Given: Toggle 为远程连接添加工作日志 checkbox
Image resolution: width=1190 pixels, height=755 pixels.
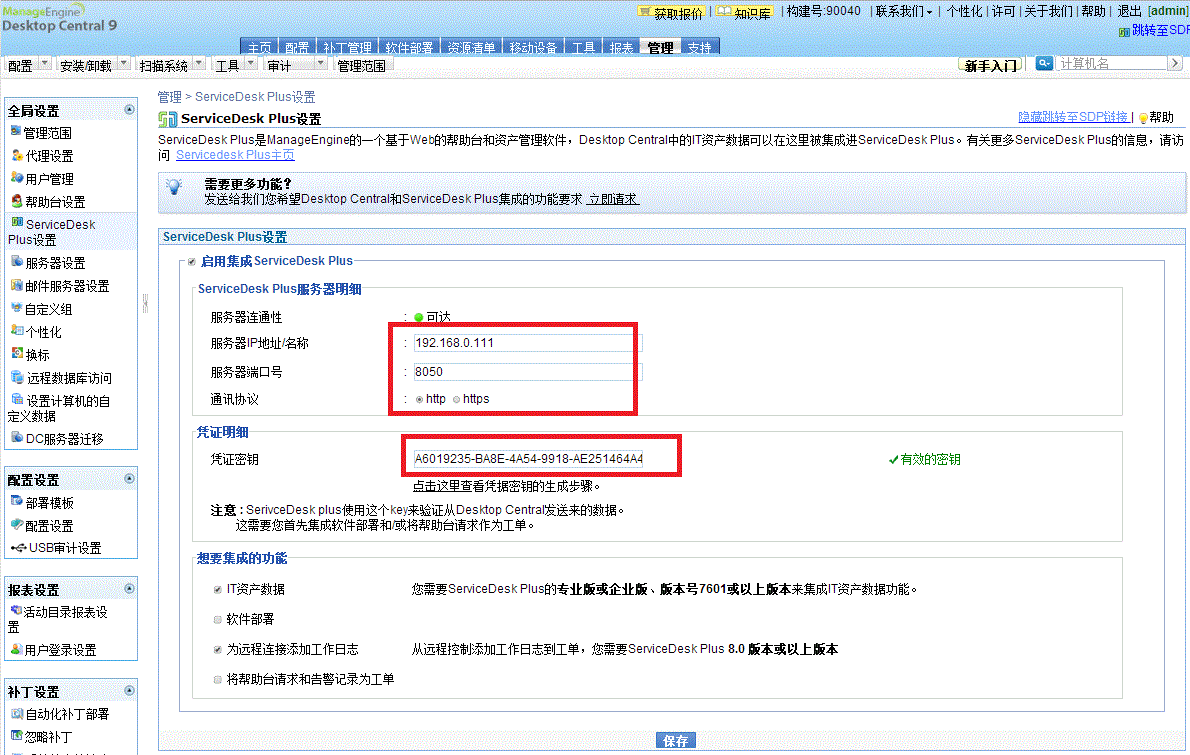Looking at the screenshot, I should pos(218,650).
